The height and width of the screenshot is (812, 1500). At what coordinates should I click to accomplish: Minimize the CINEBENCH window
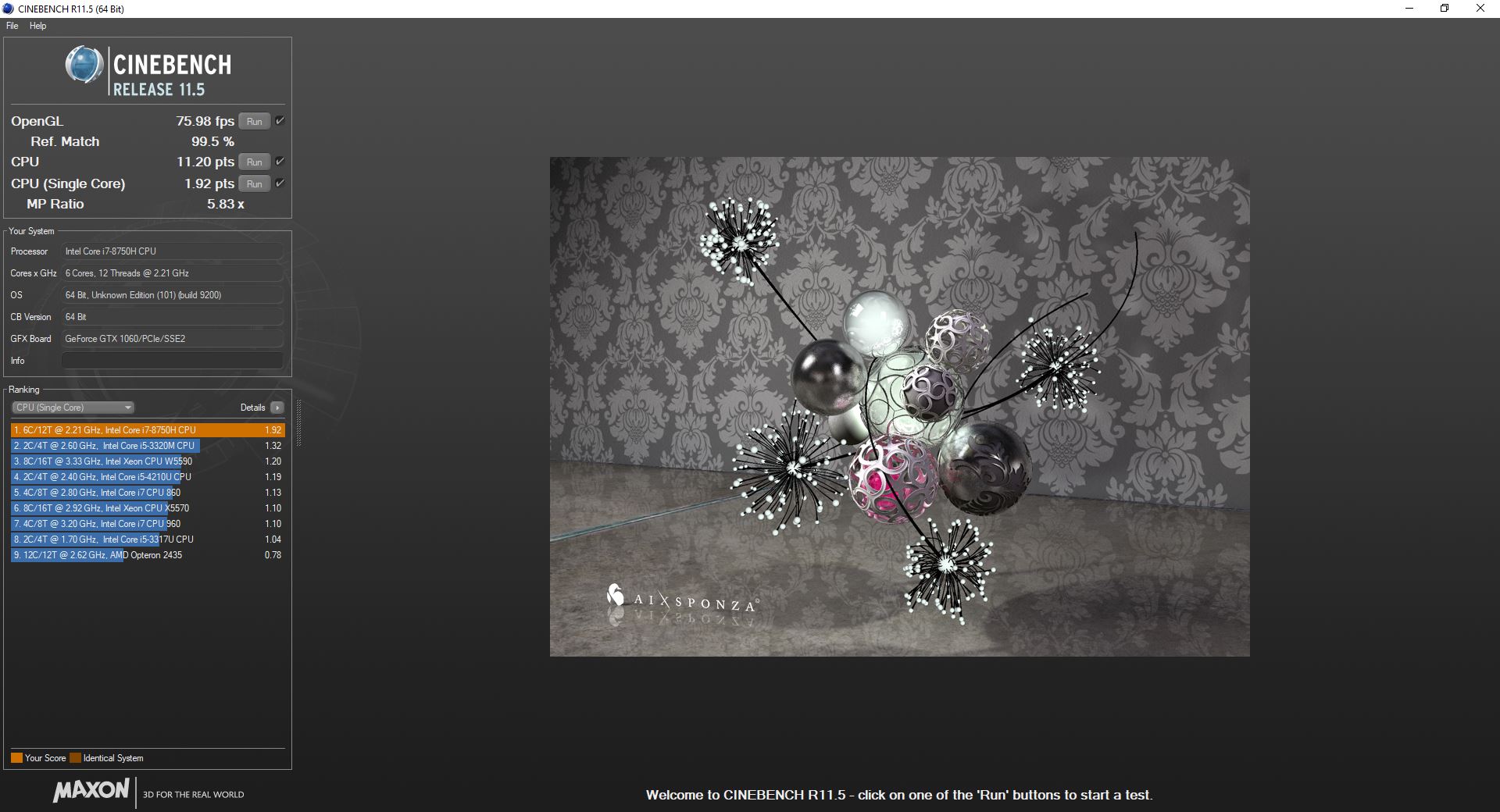(1409, 9)
